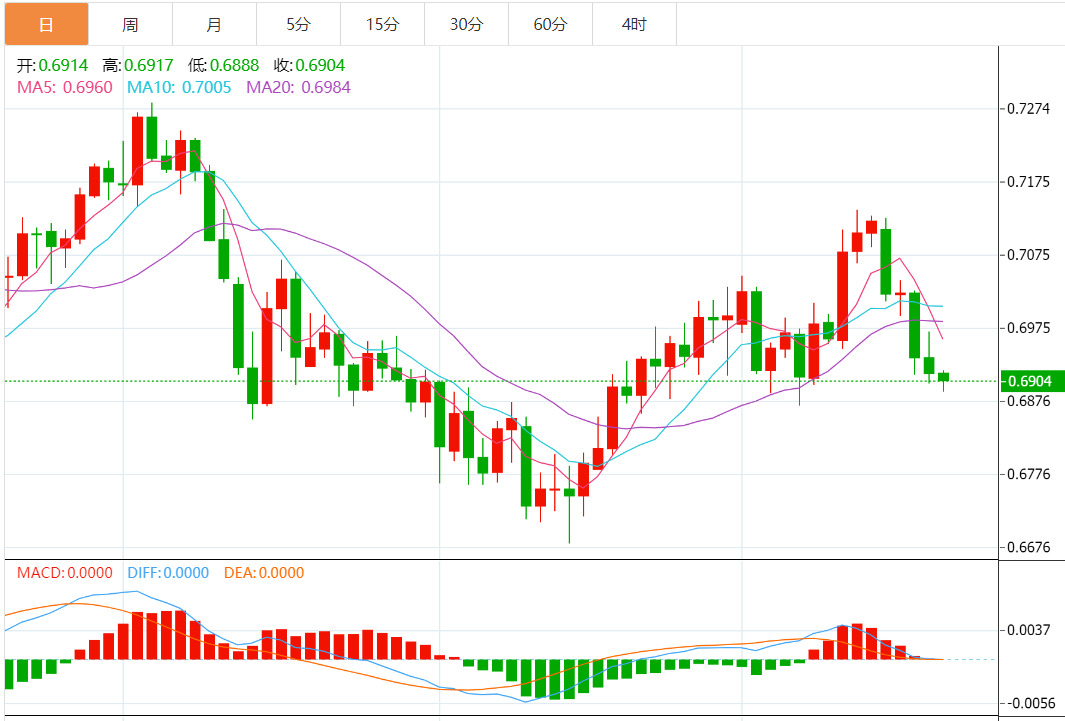Image resolution: width=1065 pixels, height=721 pixels.
Task: Click the 收:0.6904 close price value
Action: coord(310,66)
